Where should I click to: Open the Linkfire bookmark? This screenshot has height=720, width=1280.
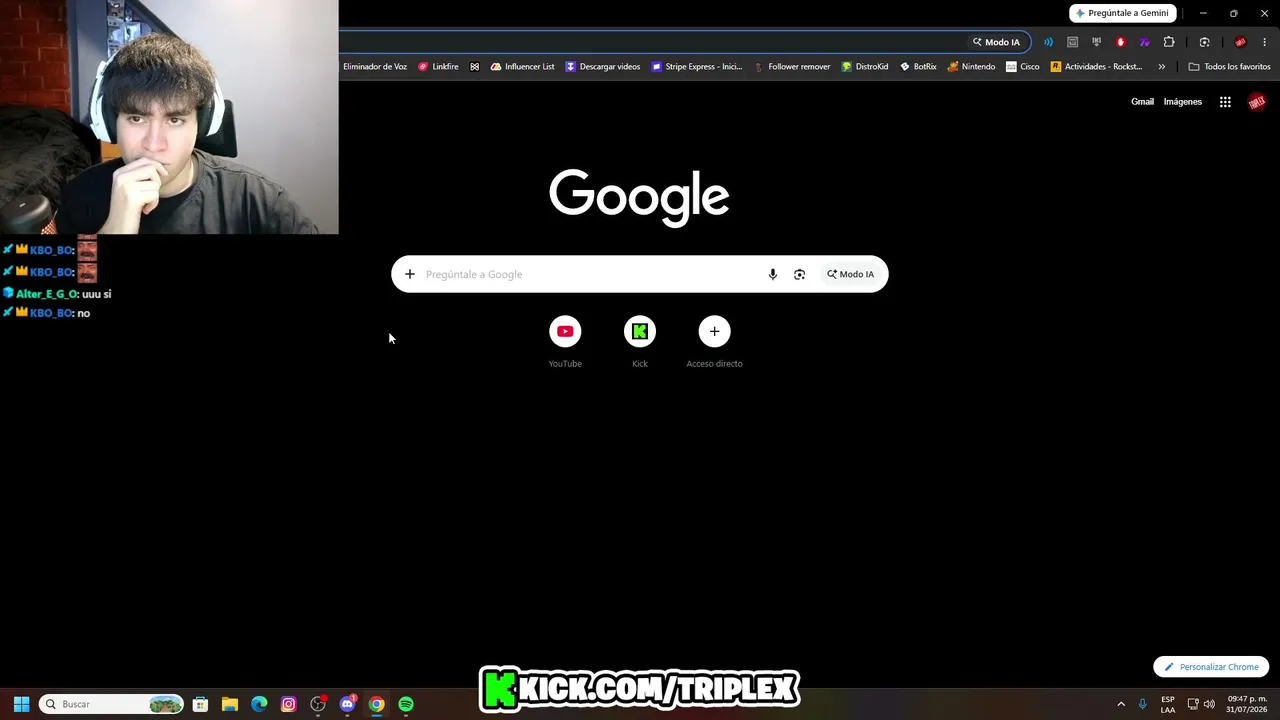coord(438,67)
